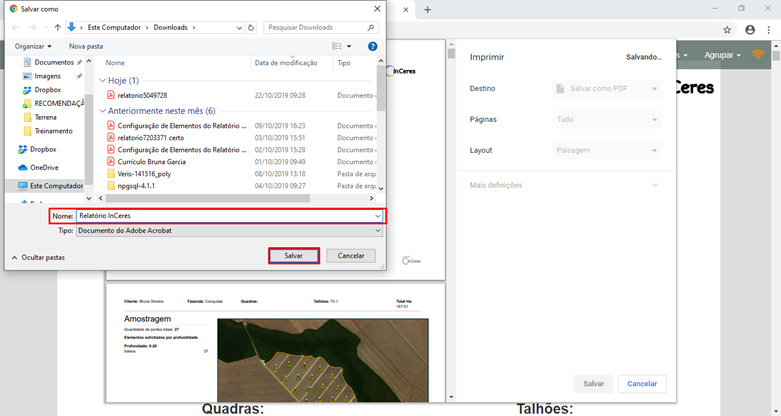Image resolution: width=781 pixels, height=416 pixels.
Task: Collapse the Anteriormente neste mês group
Action: pyautogui.click(x=103, y=111)
